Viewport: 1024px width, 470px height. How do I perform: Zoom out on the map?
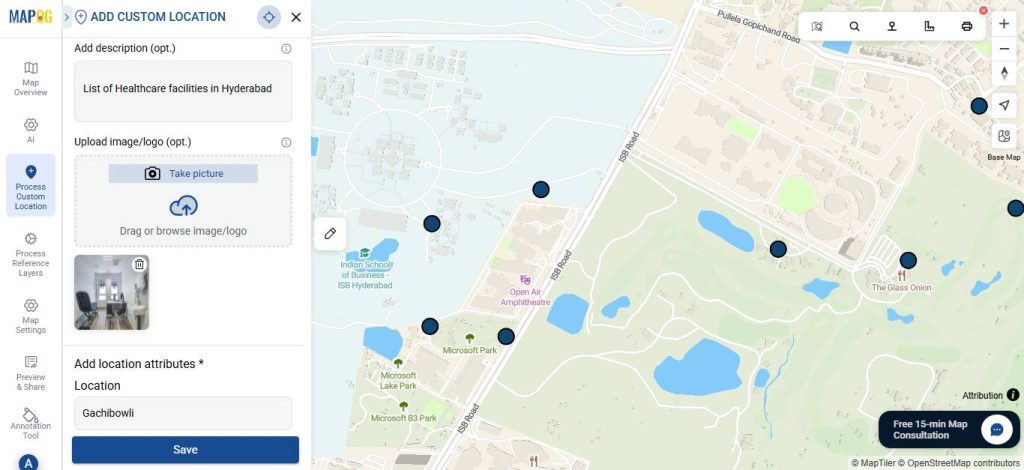click(x=1004, y=49)
